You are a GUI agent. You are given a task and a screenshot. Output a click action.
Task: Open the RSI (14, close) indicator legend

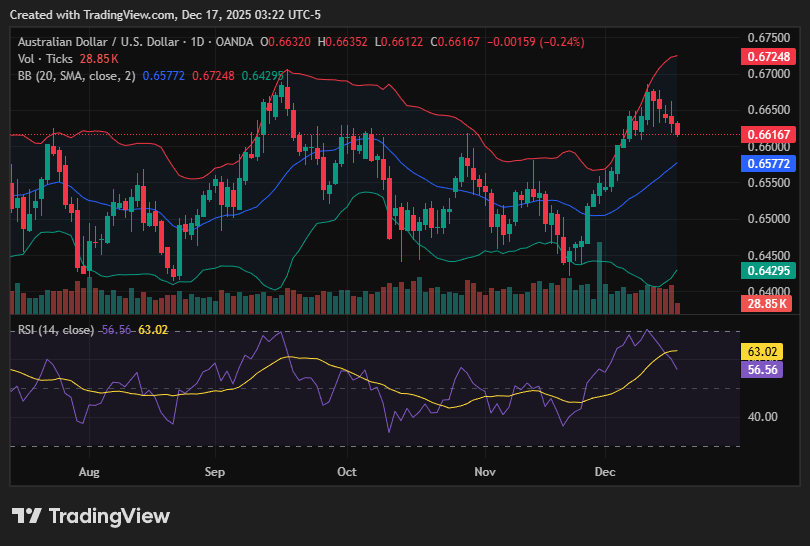click(56, 330)
